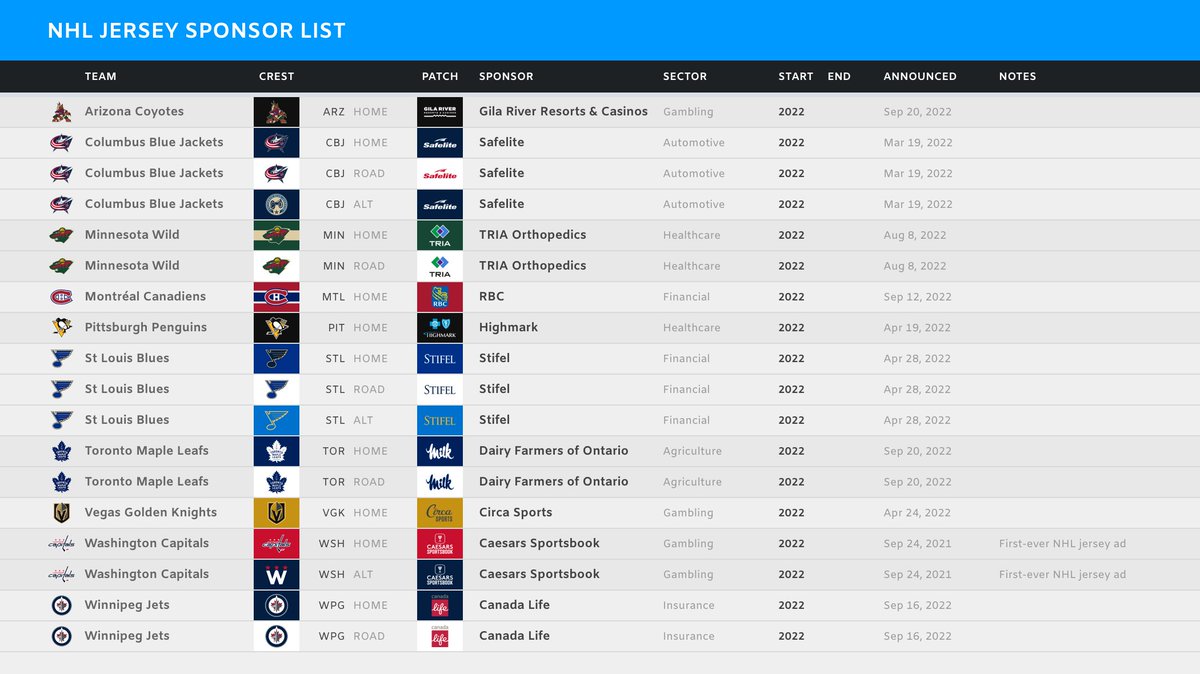The image size is (1200, 674).
Task: Click the First-ever NHL jersey ad note, WSH HOME
Action: pos(1062,544)
